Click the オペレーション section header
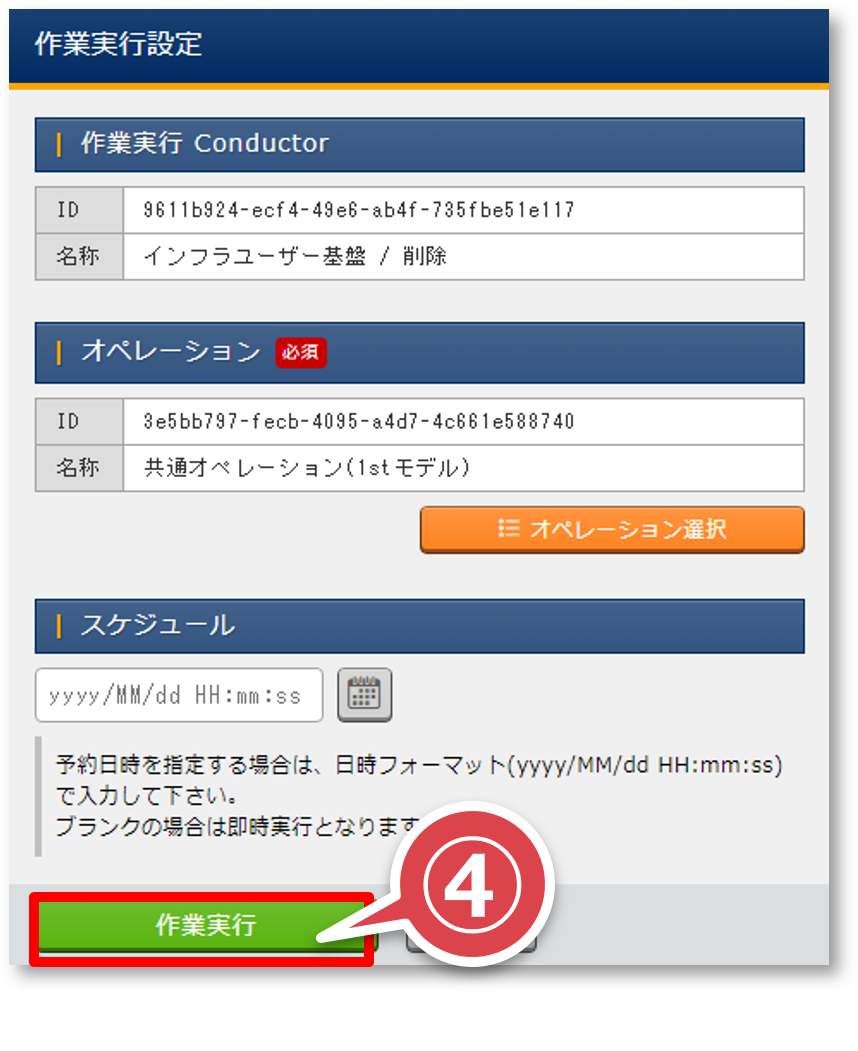This screenshot has width=858, height=1051. (420, 353)
